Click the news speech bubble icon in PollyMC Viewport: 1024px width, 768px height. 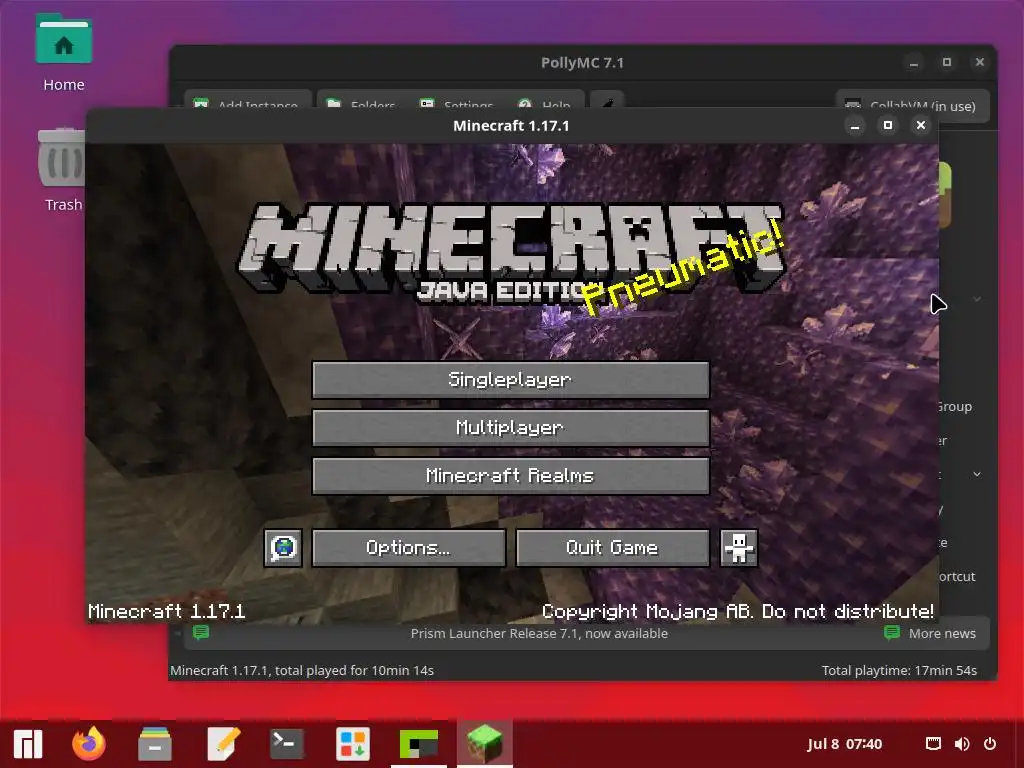(x=200, y=632)
